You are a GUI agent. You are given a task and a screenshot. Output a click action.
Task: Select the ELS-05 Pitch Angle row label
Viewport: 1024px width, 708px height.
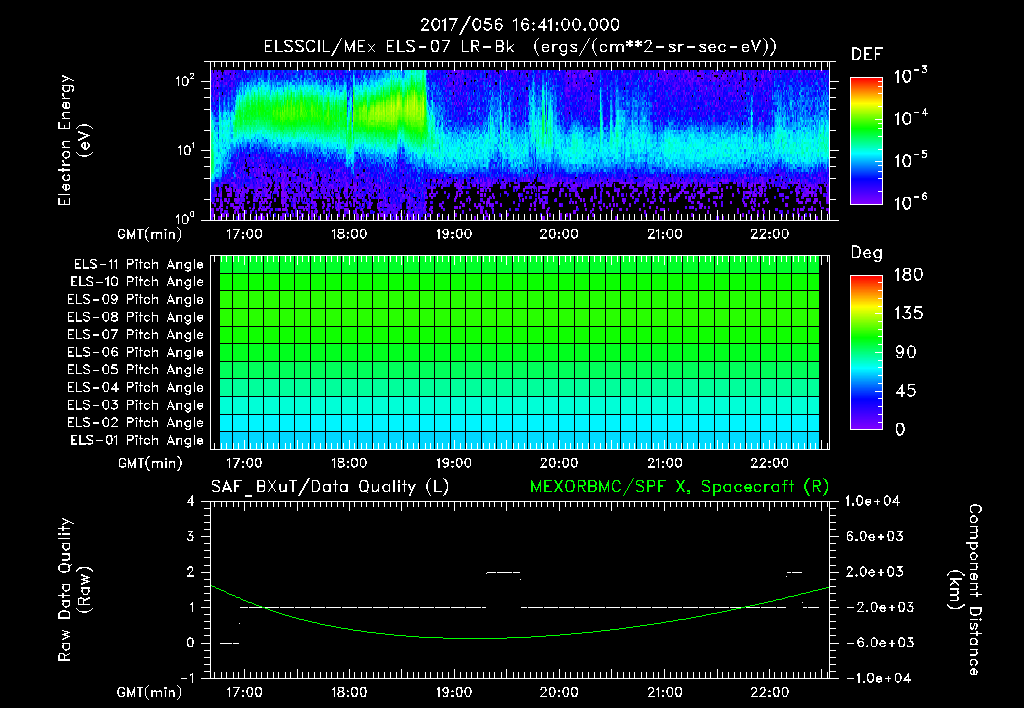coord(136,370)
